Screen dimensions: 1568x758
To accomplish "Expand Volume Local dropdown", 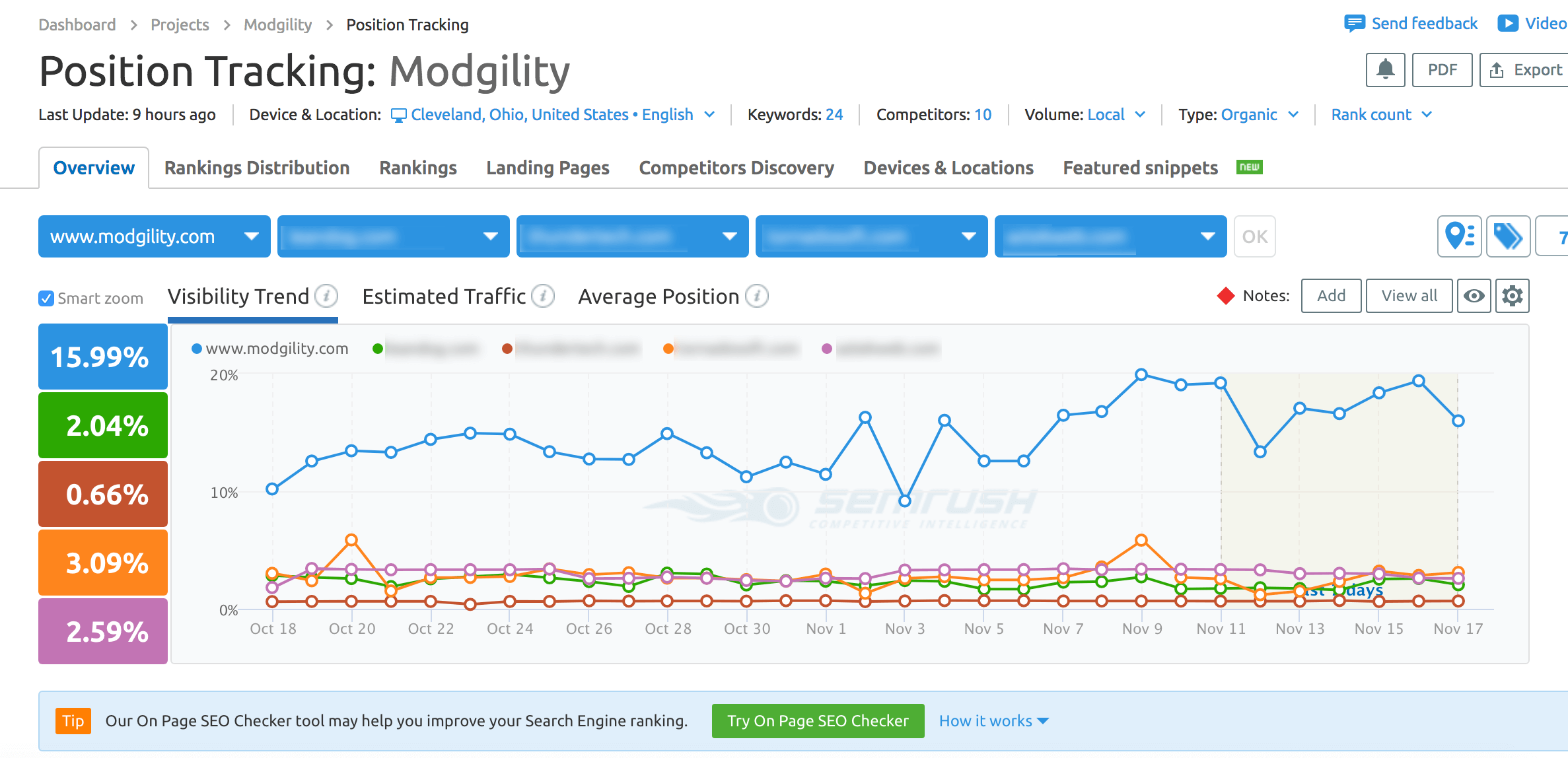I will click(1116, 115).
